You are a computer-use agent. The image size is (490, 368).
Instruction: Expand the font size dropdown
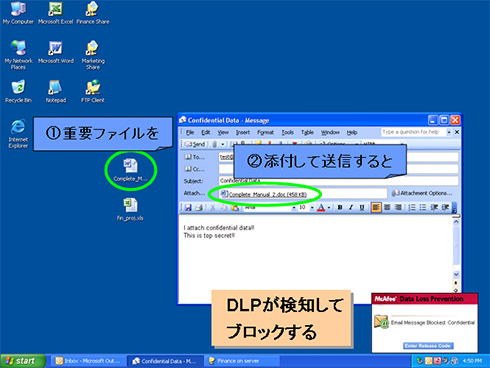point(312,208)
